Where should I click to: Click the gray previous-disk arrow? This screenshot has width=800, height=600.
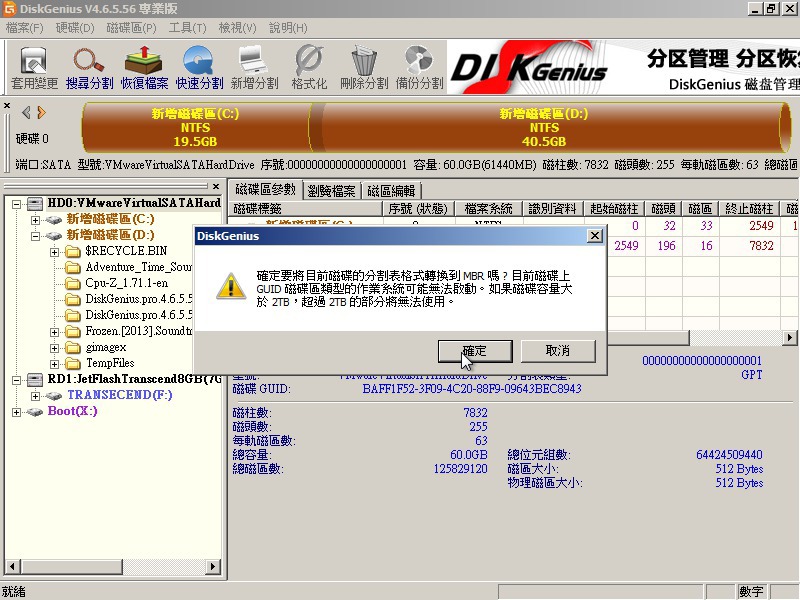(x=26, y=112)
